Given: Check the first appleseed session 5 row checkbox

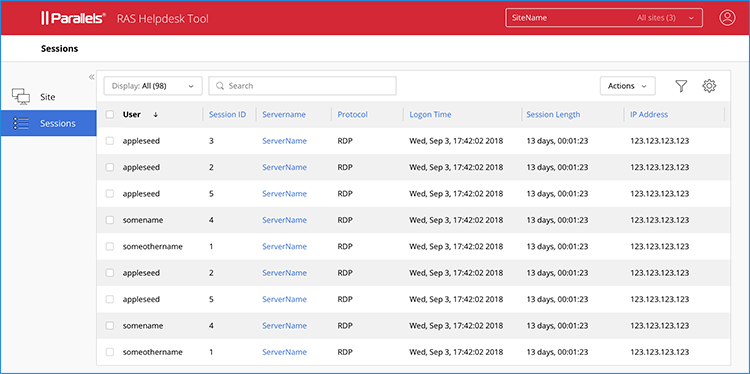Looking at the screenshot, I should coord(110,194).
